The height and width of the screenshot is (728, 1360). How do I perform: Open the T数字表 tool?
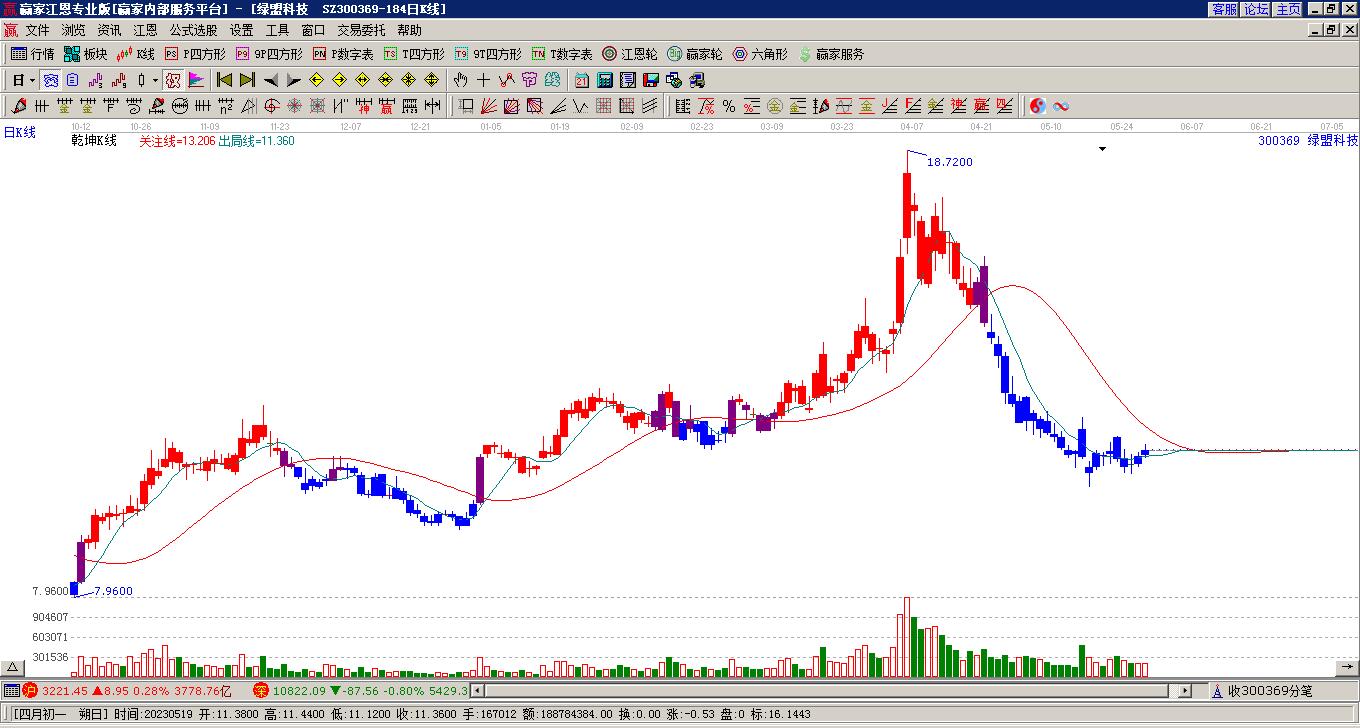click(562, 54)
